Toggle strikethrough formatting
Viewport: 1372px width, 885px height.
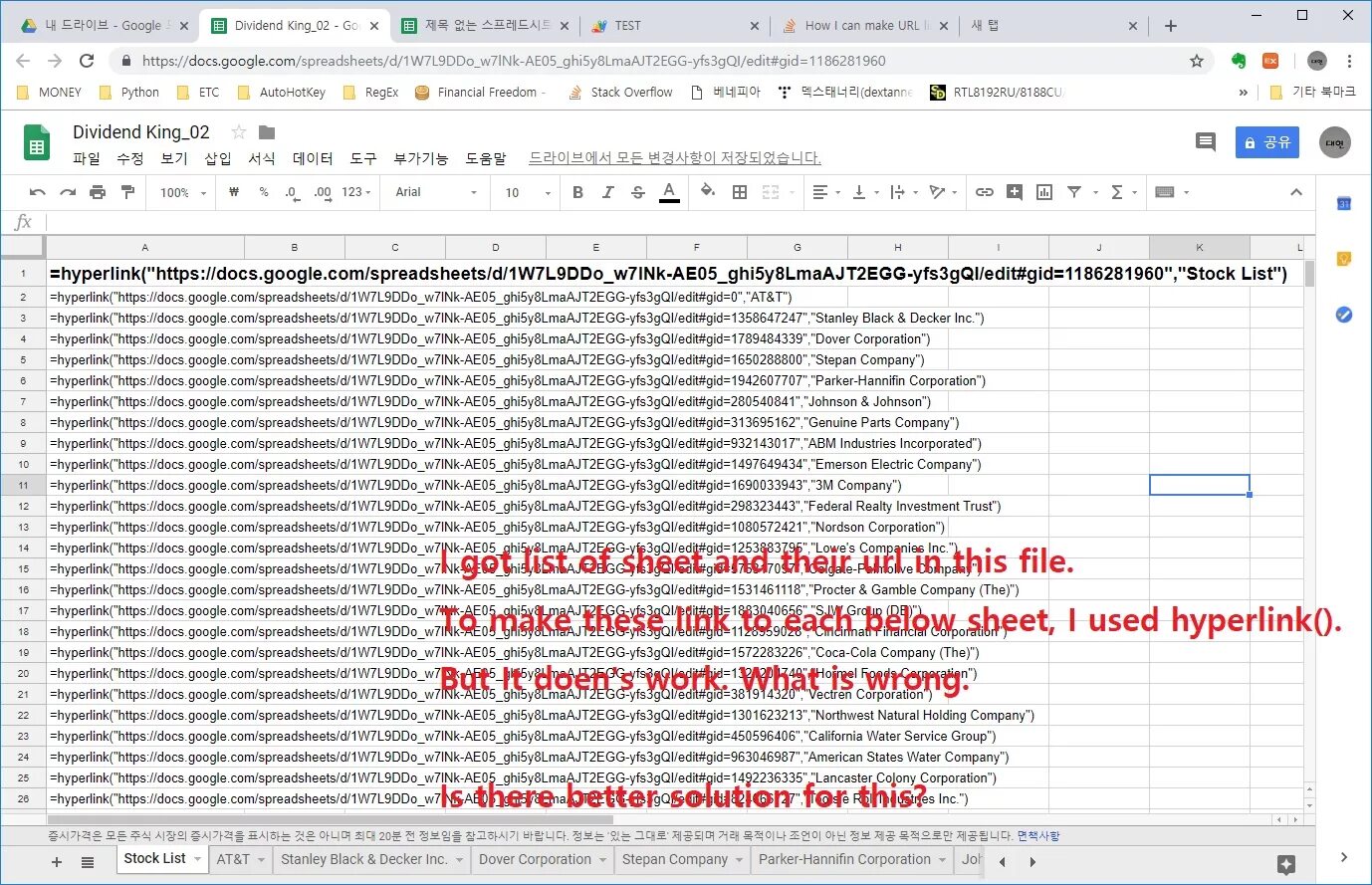click(638, 192)
